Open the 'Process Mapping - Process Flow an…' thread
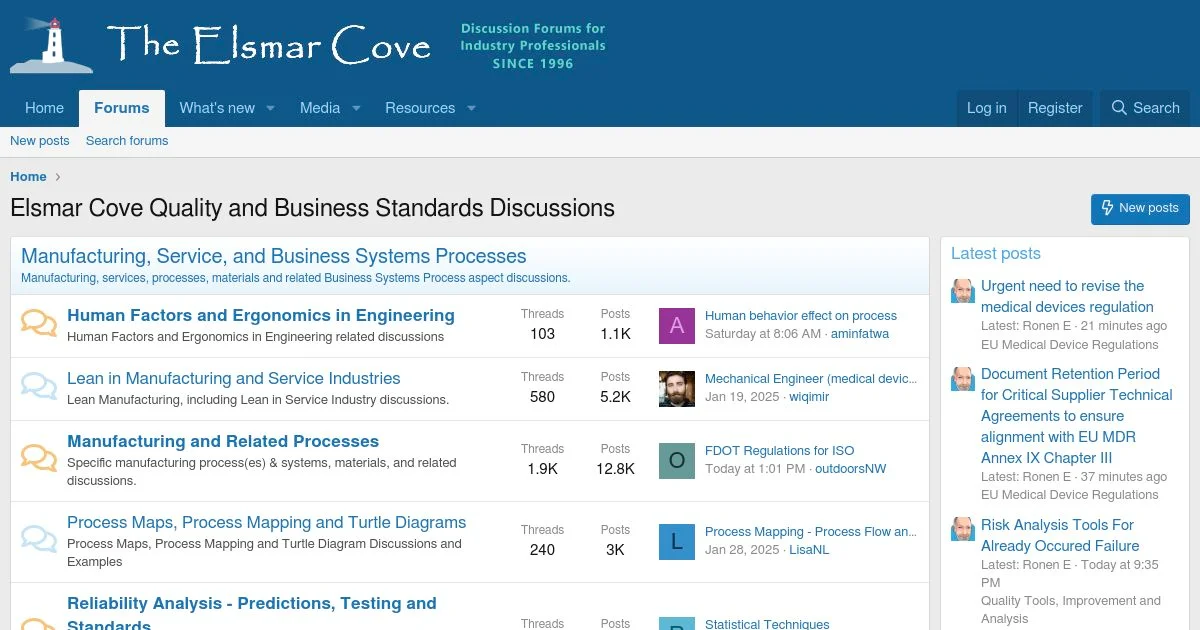1200x630 pixels. tap(811, 532)
